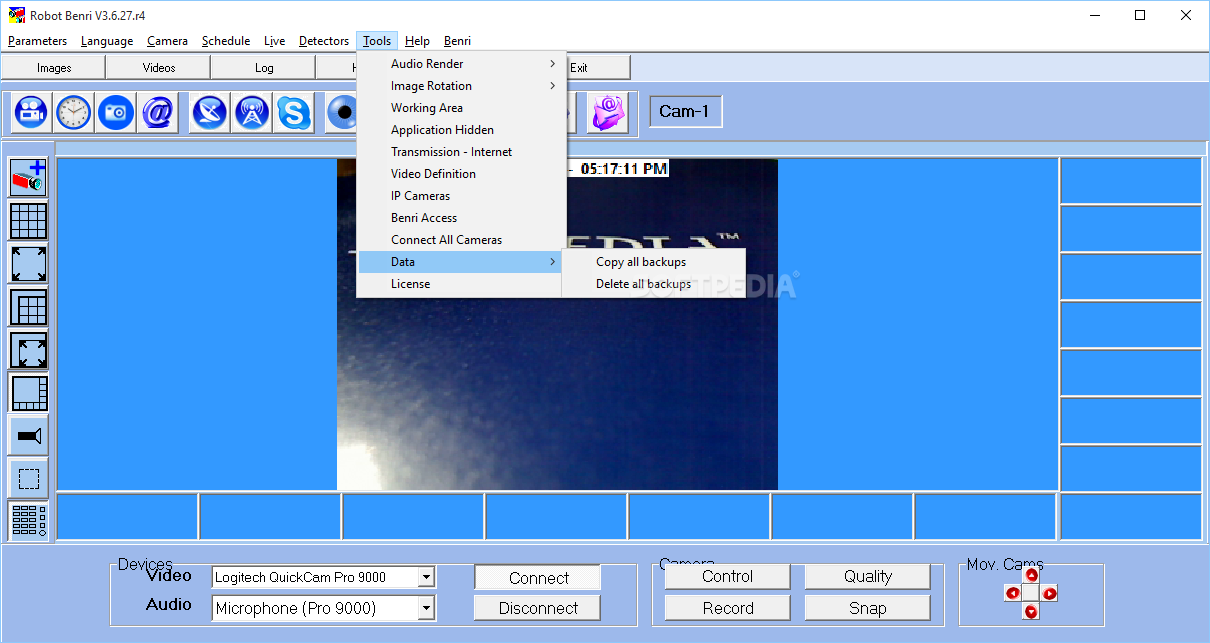1210x643 pixels.
Task: Open the Camera menu
Action: 167,41
